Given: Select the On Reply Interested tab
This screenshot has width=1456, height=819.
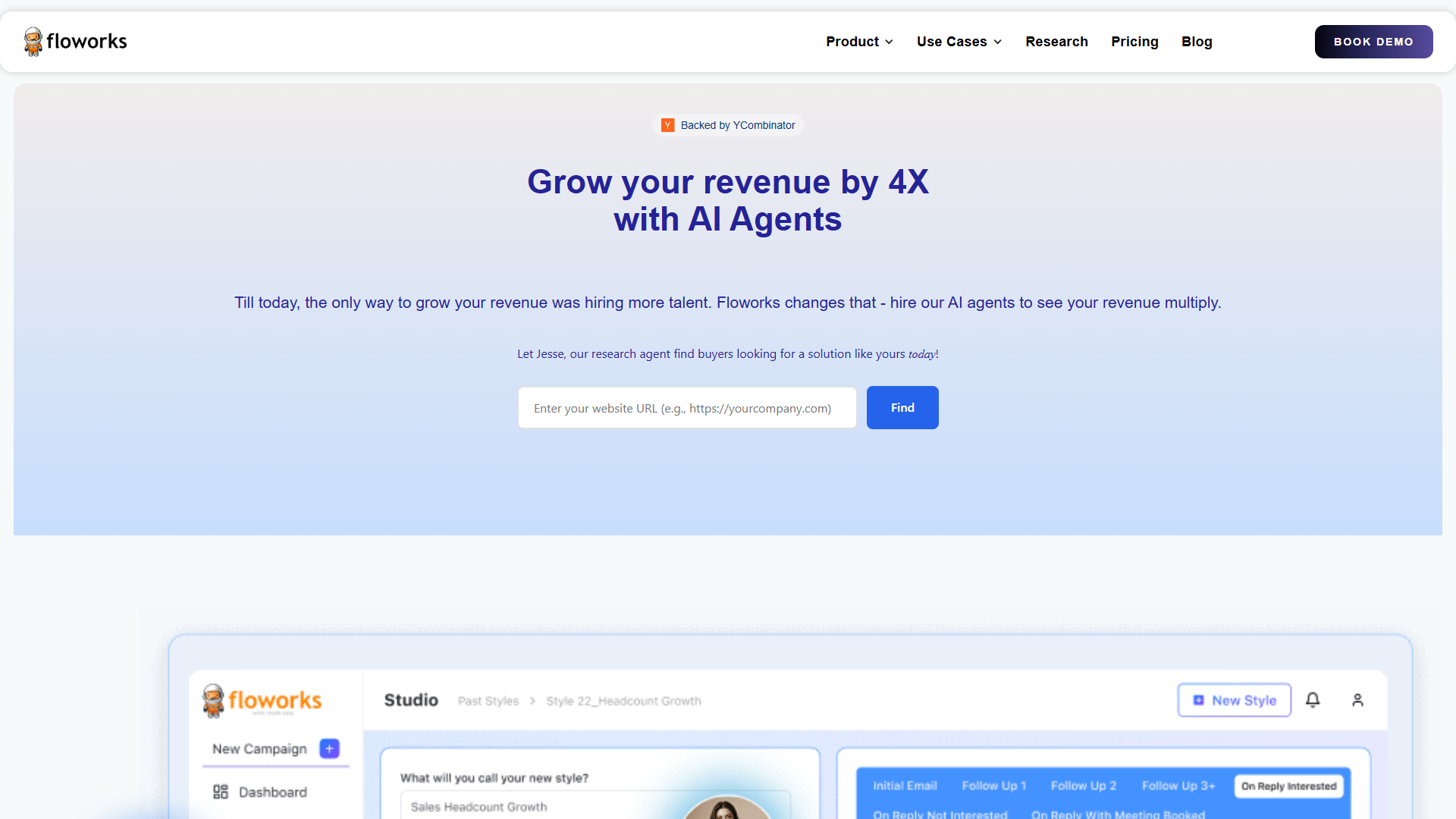Looking at the screenshot, I should pyautogui.click(x=1288, y=786).
